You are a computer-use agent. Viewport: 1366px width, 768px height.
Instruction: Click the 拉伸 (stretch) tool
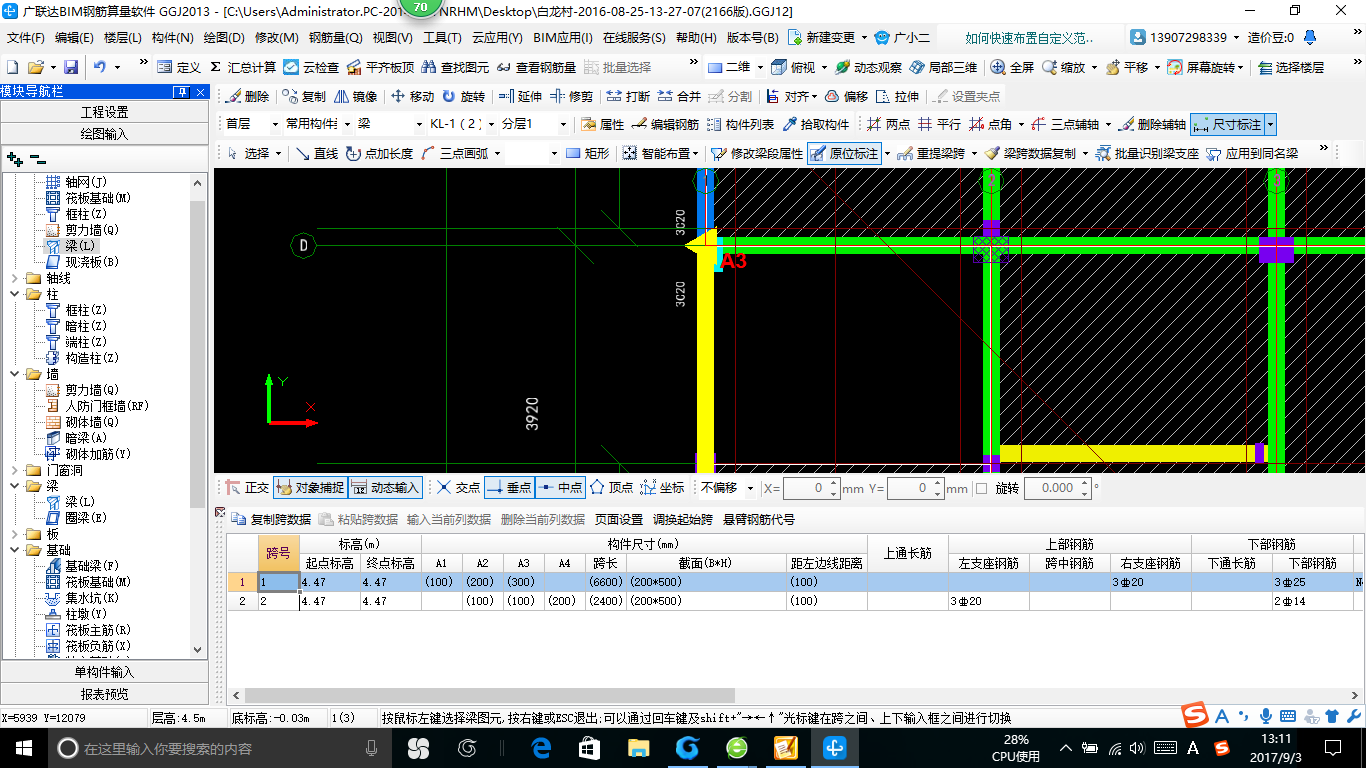(x=897, y=97)
